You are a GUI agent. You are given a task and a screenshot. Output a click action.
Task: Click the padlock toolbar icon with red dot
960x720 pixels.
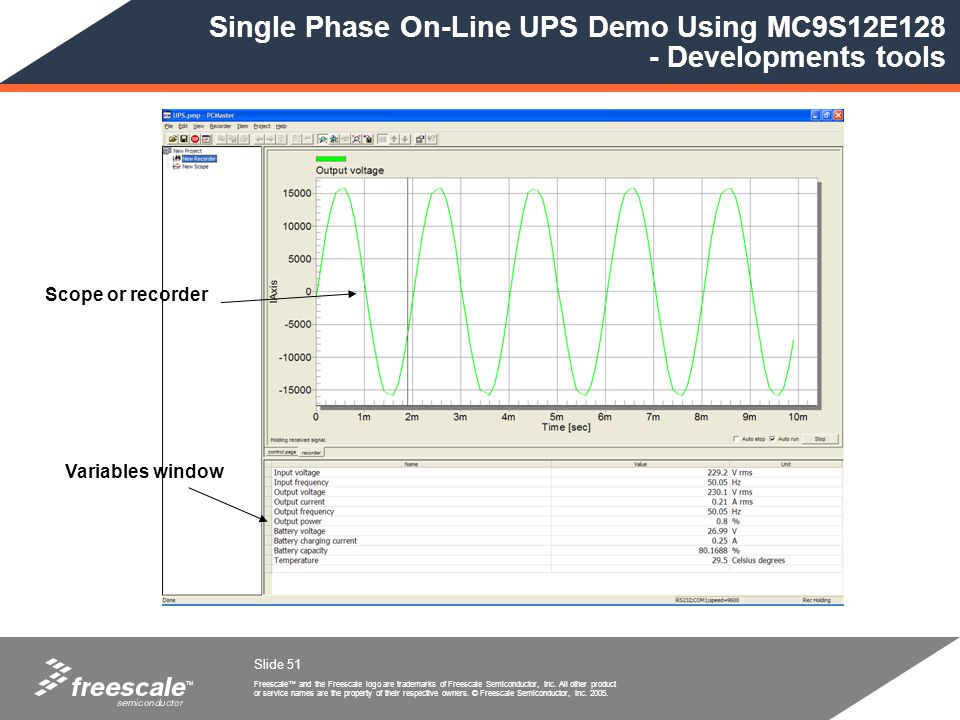pyautogui.click(x=368, y=139)
